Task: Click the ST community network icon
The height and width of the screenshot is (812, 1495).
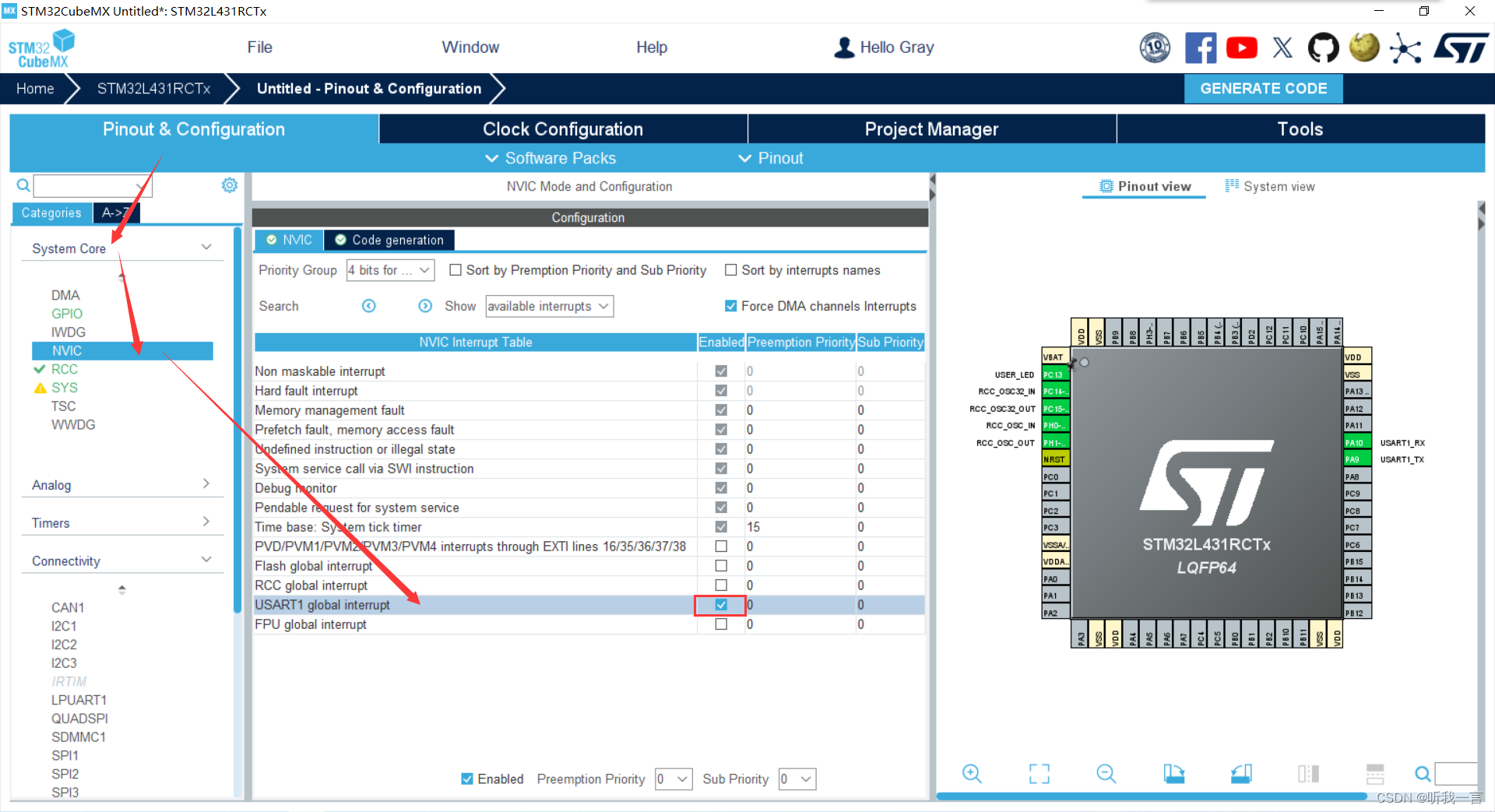Action: (1405, 47)
